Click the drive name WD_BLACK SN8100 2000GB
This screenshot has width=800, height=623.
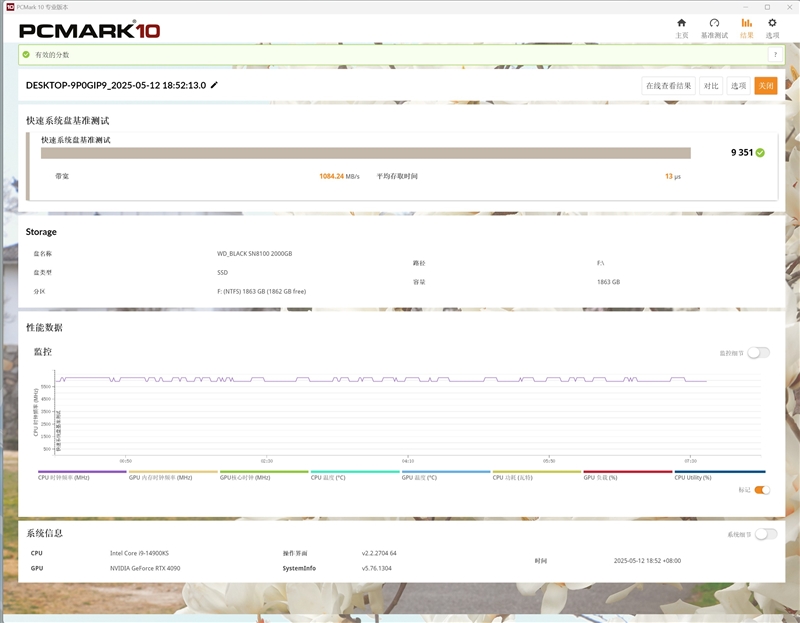[255, 254]
